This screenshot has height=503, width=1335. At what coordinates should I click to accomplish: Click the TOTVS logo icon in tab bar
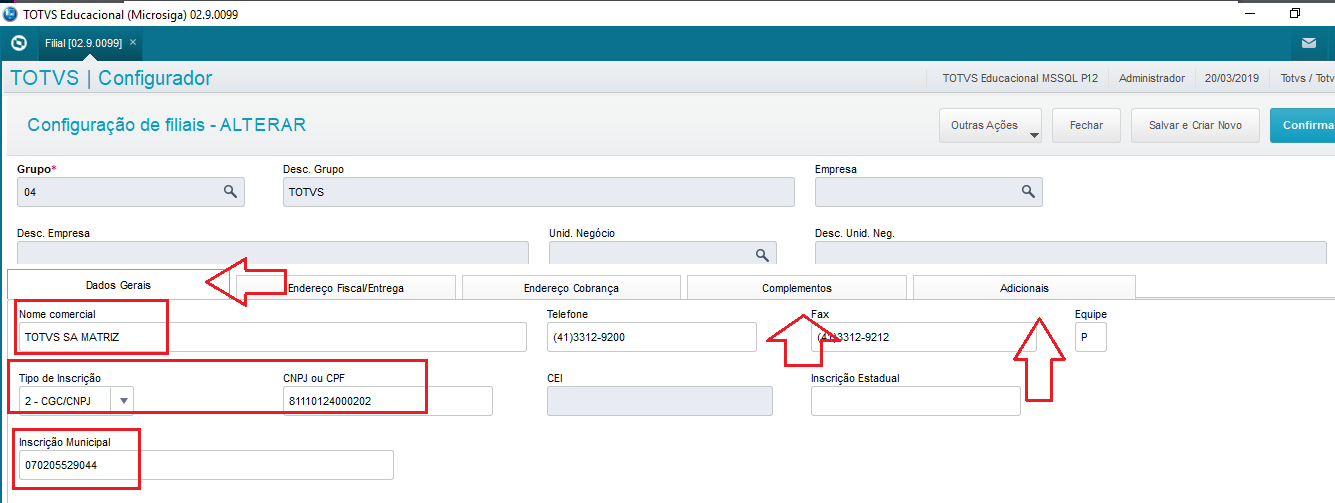(x=17, y=43)
